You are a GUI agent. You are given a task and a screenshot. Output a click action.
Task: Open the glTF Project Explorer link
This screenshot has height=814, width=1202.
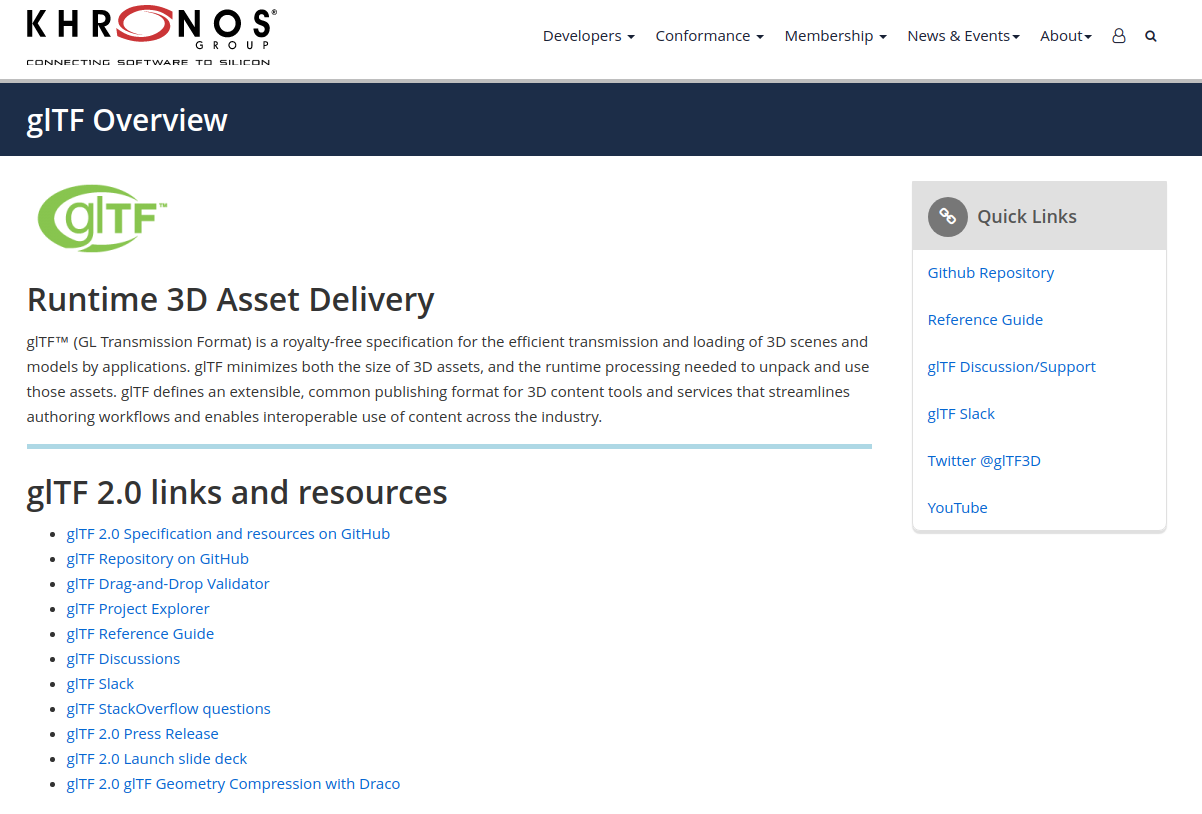coord(138,609)
